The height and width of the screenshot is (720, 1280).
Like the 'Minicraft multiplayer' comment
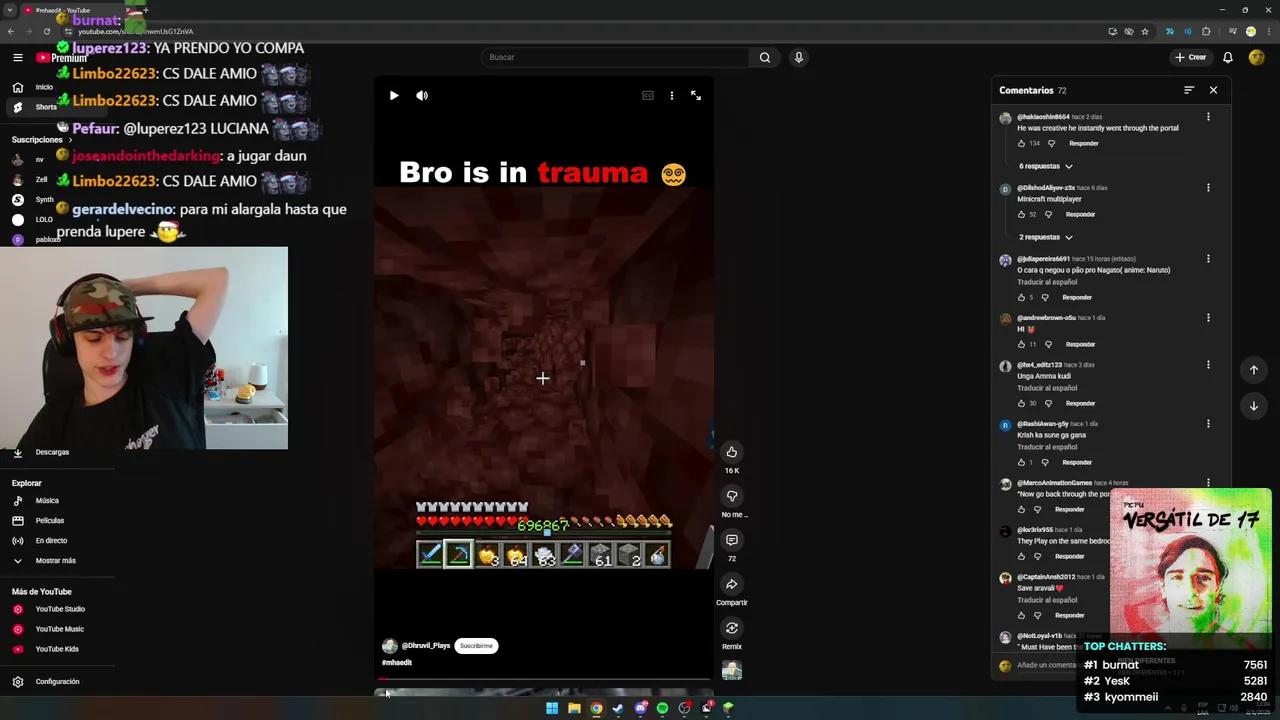point(1021,214)
